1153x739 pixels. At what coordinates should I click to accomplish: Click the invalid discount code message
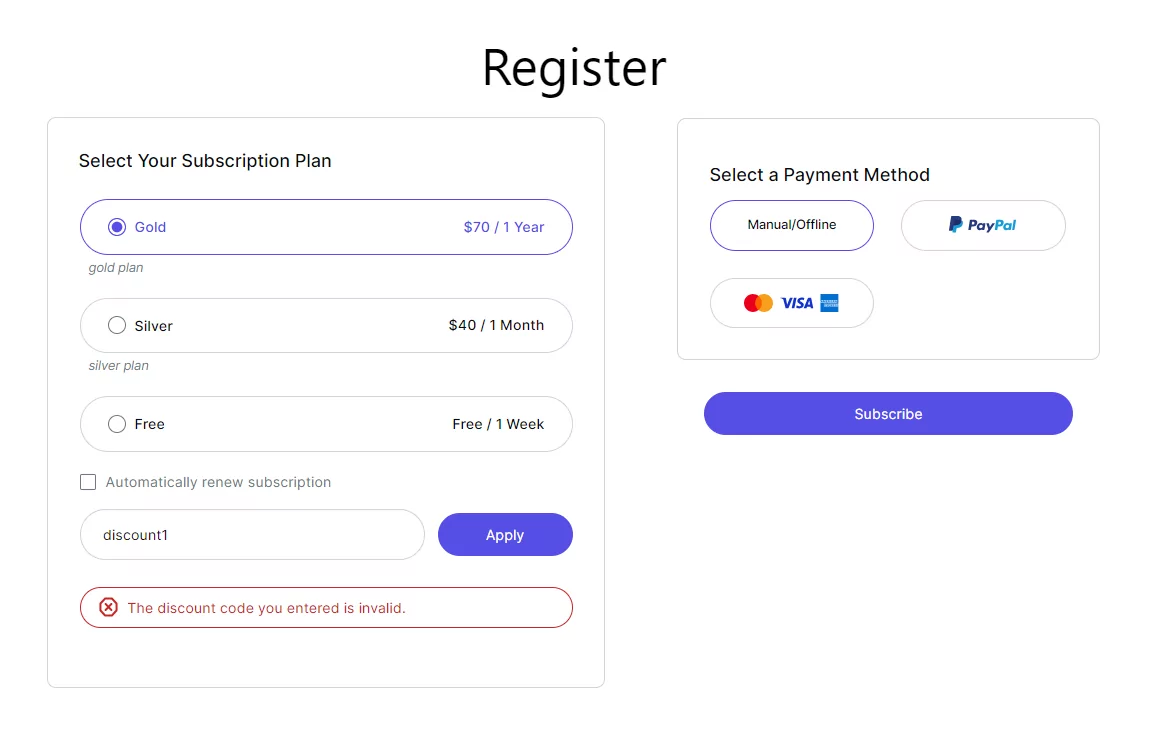(x=266, y=608)
